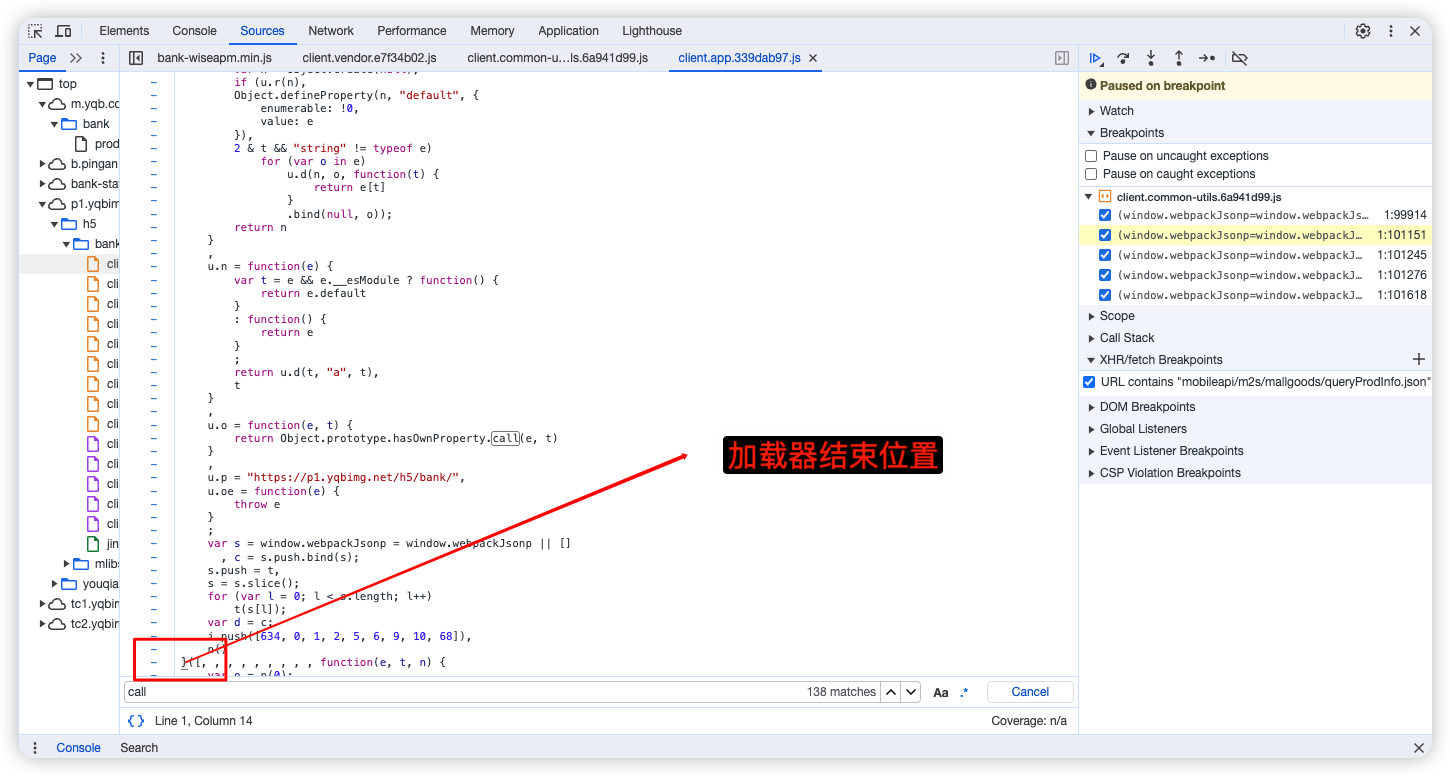Toggle match case (Aa) in search
The width and height of the screenshot is (1450, 776).
point(941,692)
